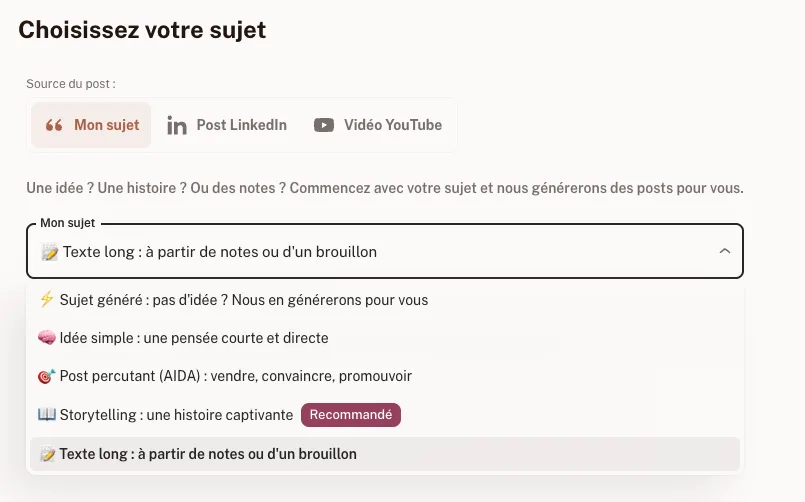Click the lightning bolt icon for Sujet généré

pos(47,299)
